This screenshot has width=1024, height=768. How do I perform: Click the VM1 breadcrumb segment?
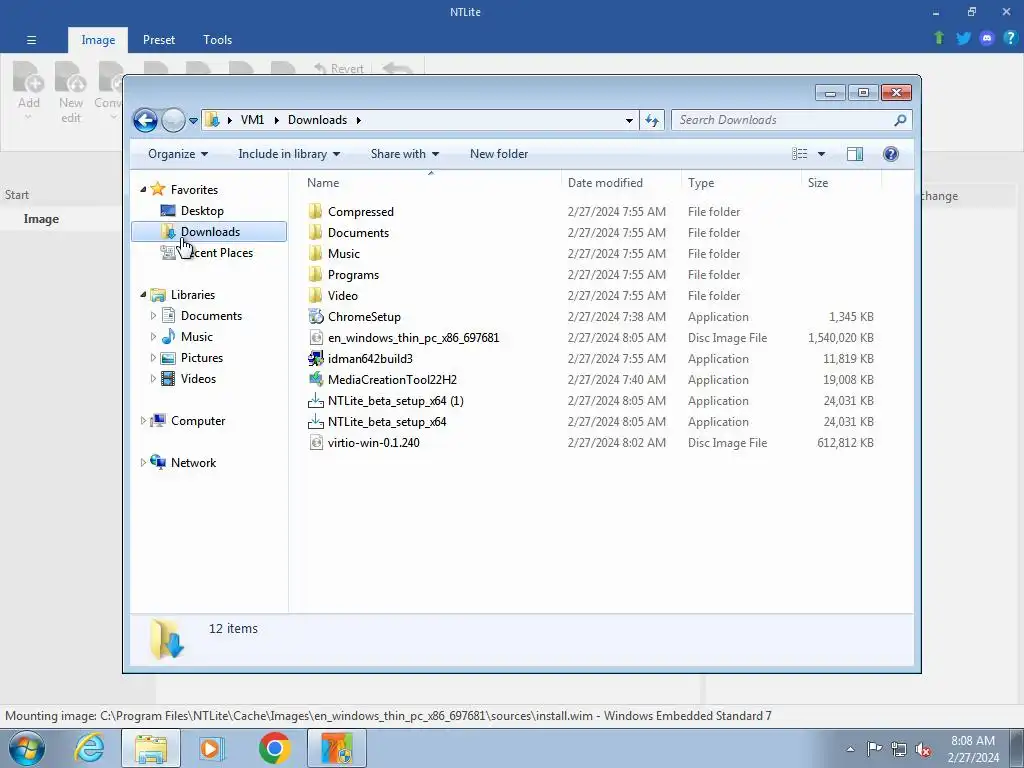point(252,120)
